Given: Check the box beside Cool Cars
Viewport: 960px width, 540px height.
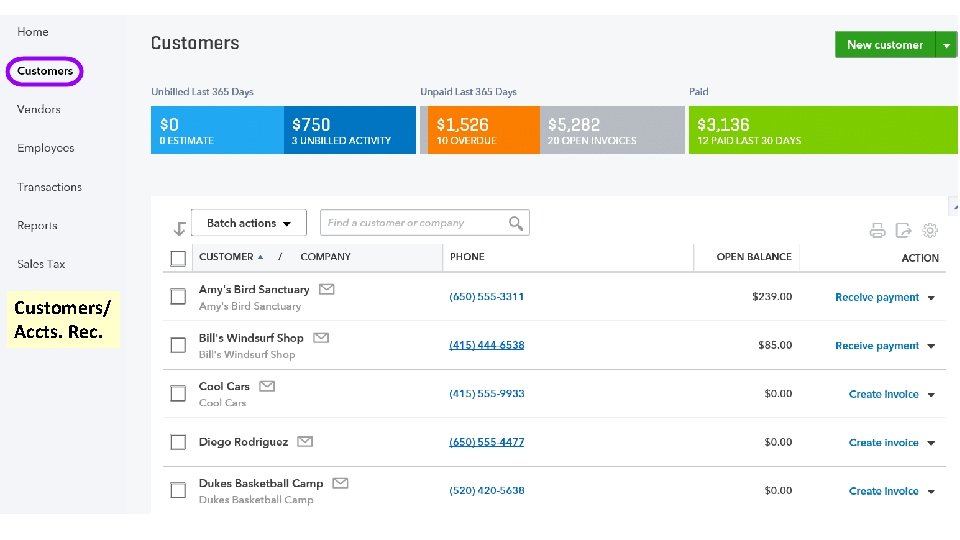Looking at the screenshot, I should 178,394.
